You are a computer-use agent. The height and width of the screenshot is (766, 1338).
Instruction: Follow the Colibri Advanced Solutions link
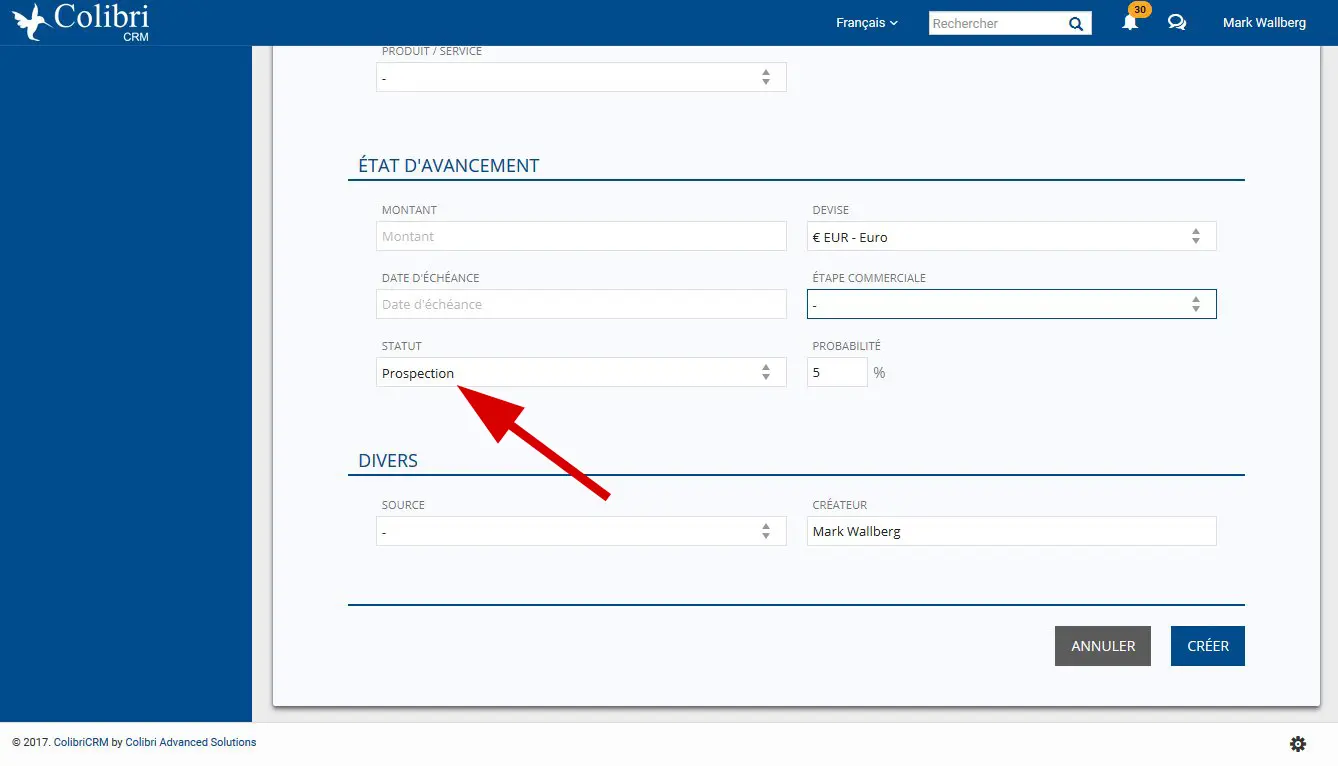click(191, 742)
